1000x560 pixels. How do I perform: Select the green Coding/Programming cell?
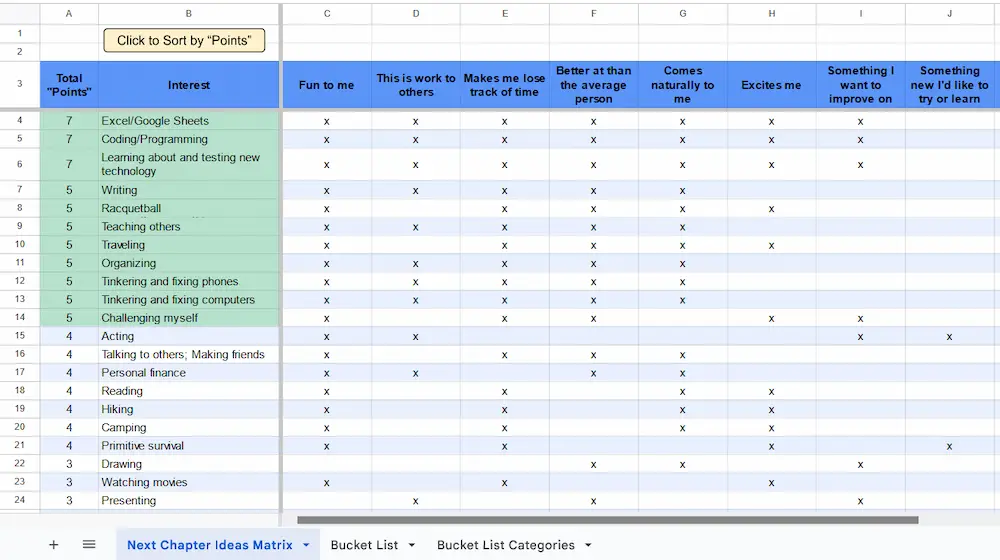point(189,139)
